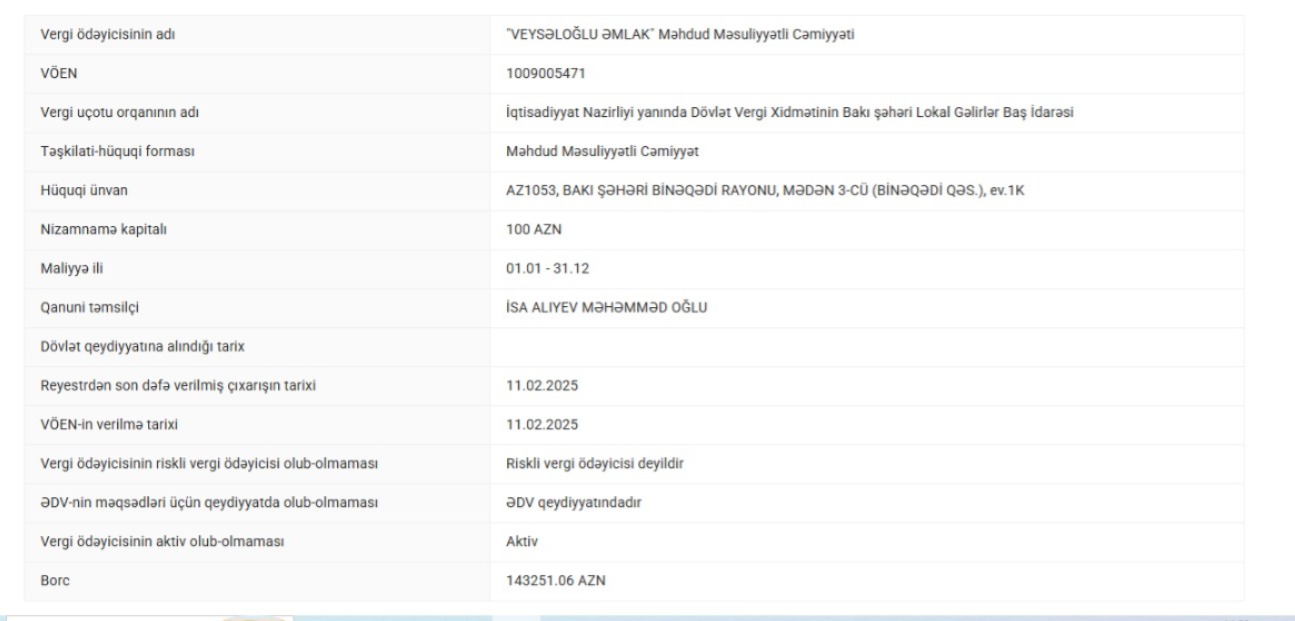
Task: Select the "Riskli vergi ödəyicisi deyildir" value
Action: [x=593, y=465]
